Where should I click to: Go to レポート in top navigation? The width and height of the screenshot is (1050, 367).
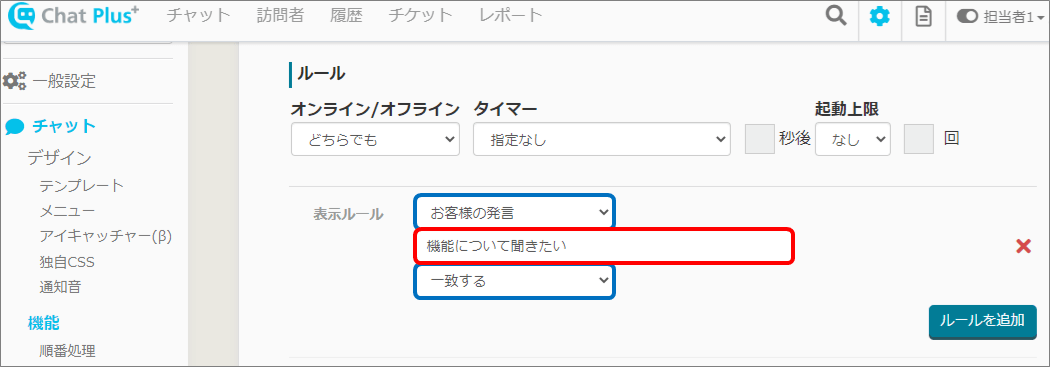510,15
